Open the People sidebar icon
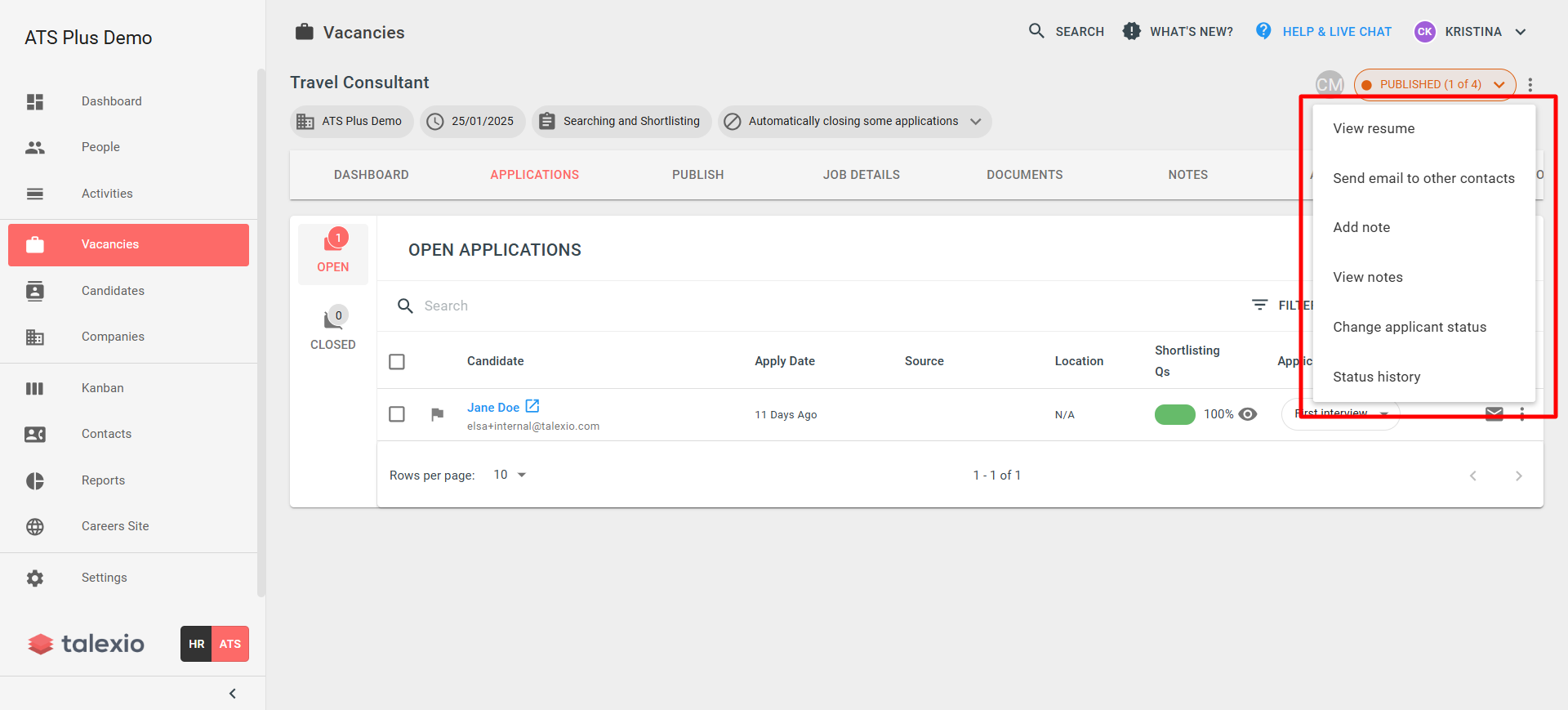Image resolution: width=1568 pixels, height=710 pixels. pos(35,148)
